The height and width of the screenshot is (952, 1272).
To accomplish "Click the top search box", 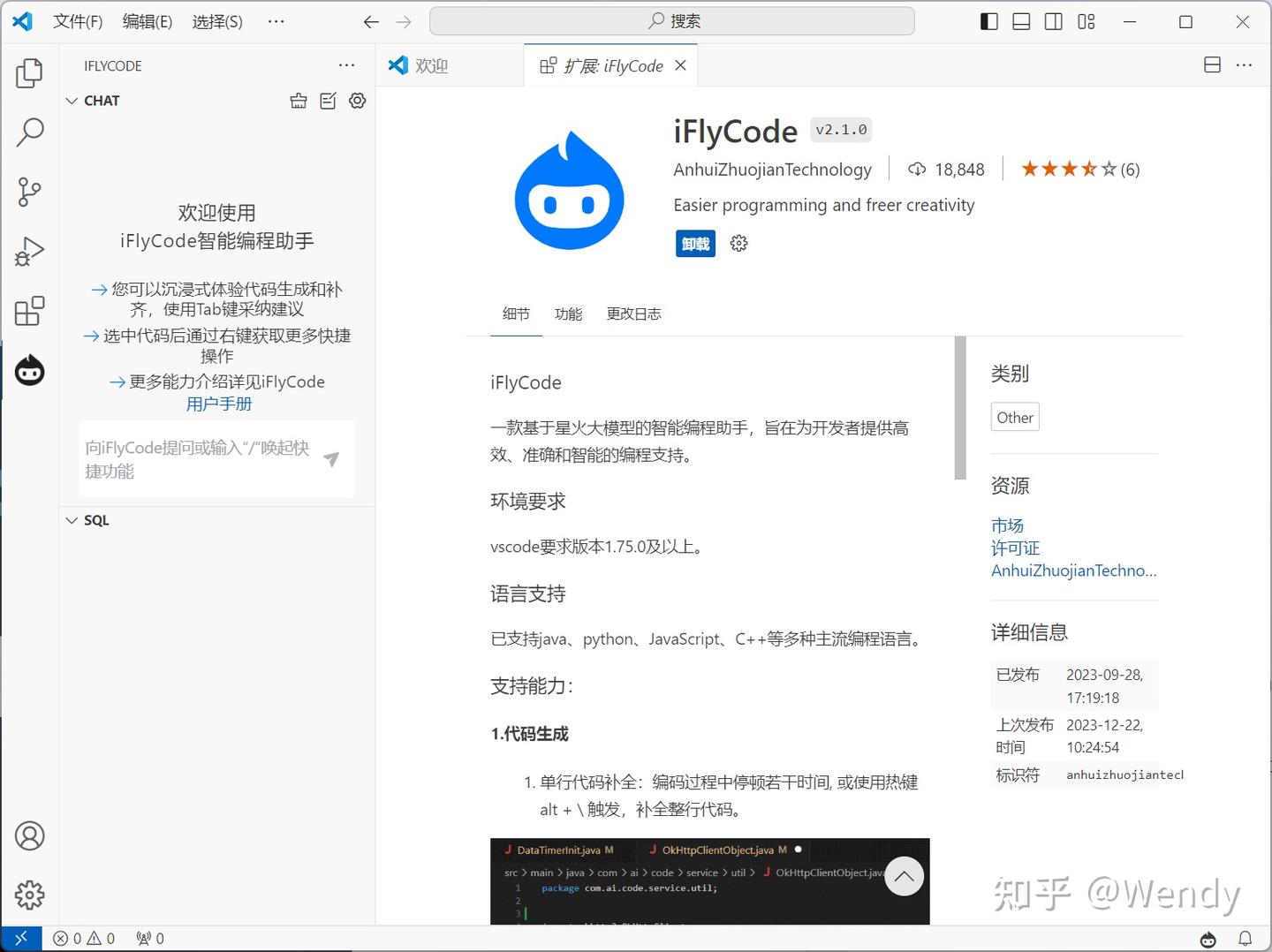I will [x=671, y=20].
